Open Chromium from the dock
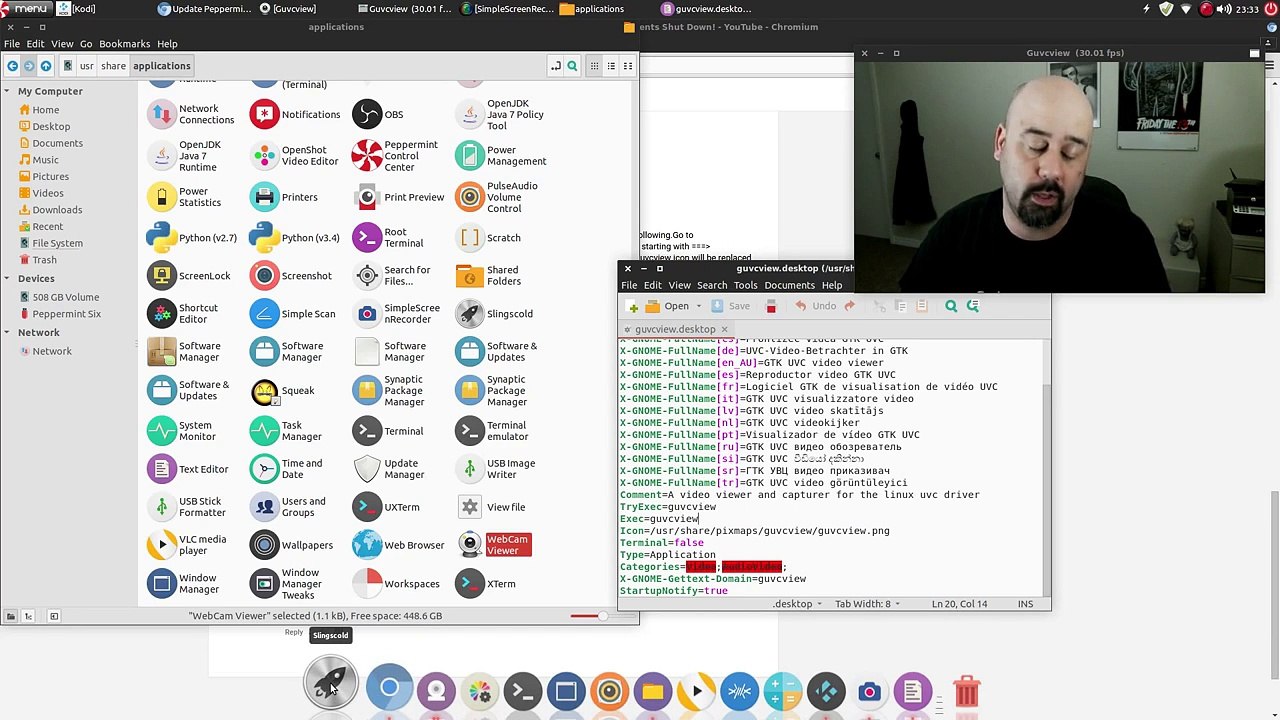Viewport: 1280px width, 720px height. (x=389, y=689)
